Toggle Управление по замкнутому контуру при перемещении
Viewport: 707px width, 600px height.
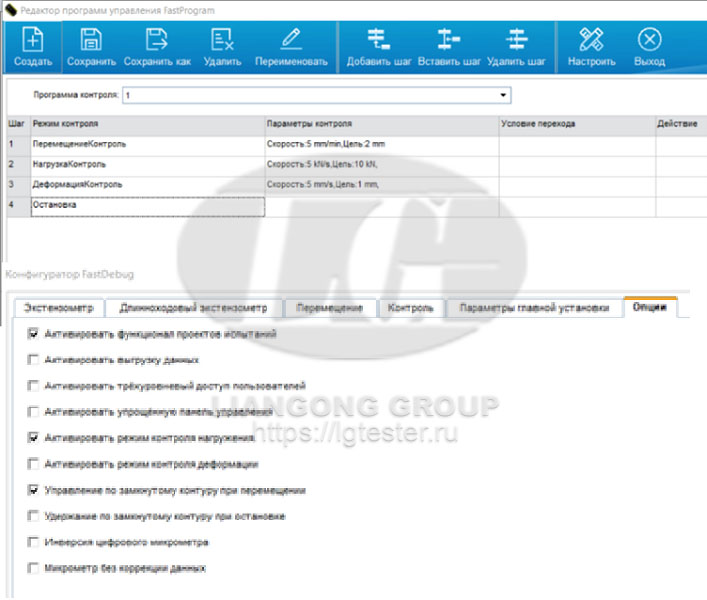click(x=35, y=490)
